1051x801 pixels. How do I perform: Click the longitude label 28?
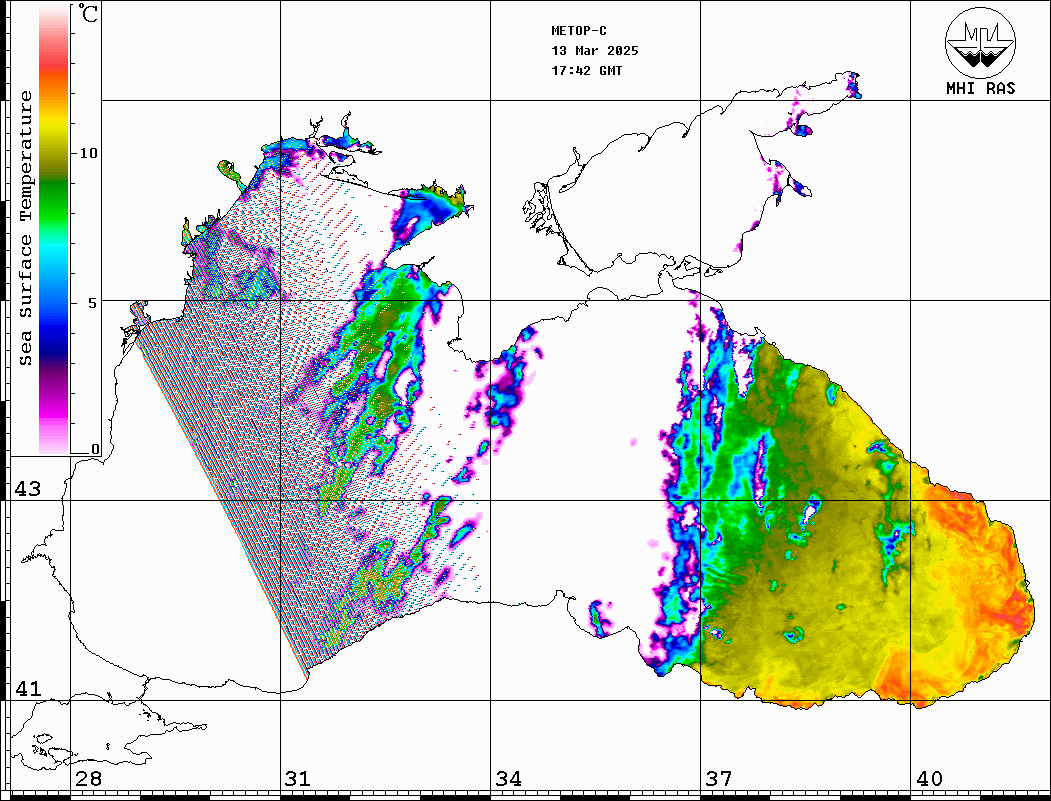click(x=88, y=779)
